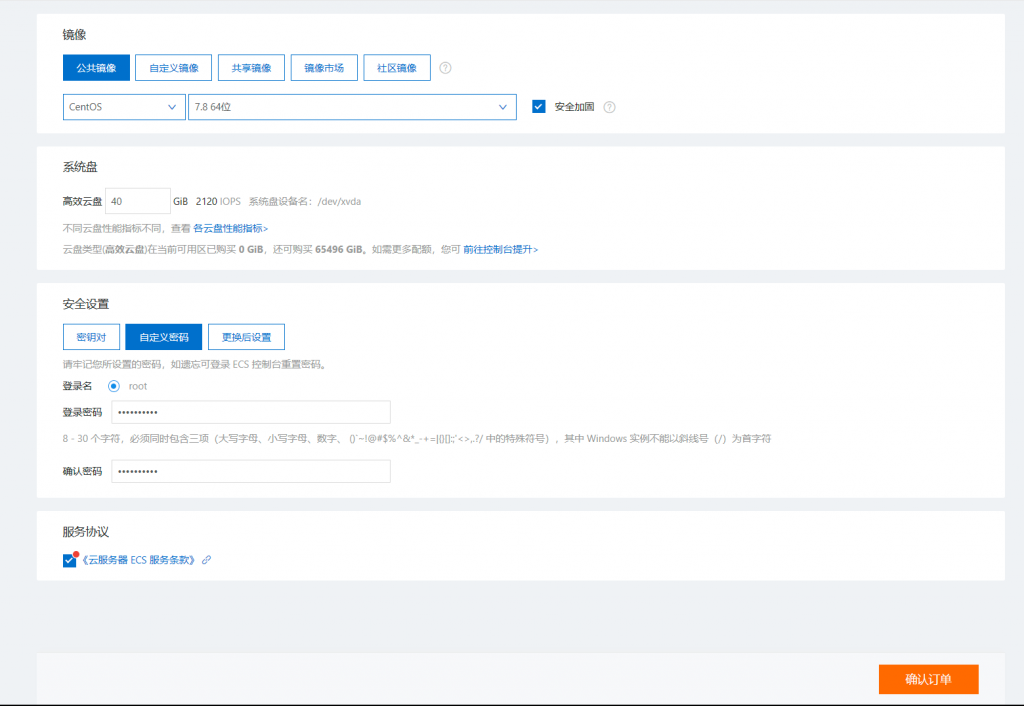The width and height of the screenshot is (1024, 706).
Task: Select 密钥对 security option
Action: (91, 337)
